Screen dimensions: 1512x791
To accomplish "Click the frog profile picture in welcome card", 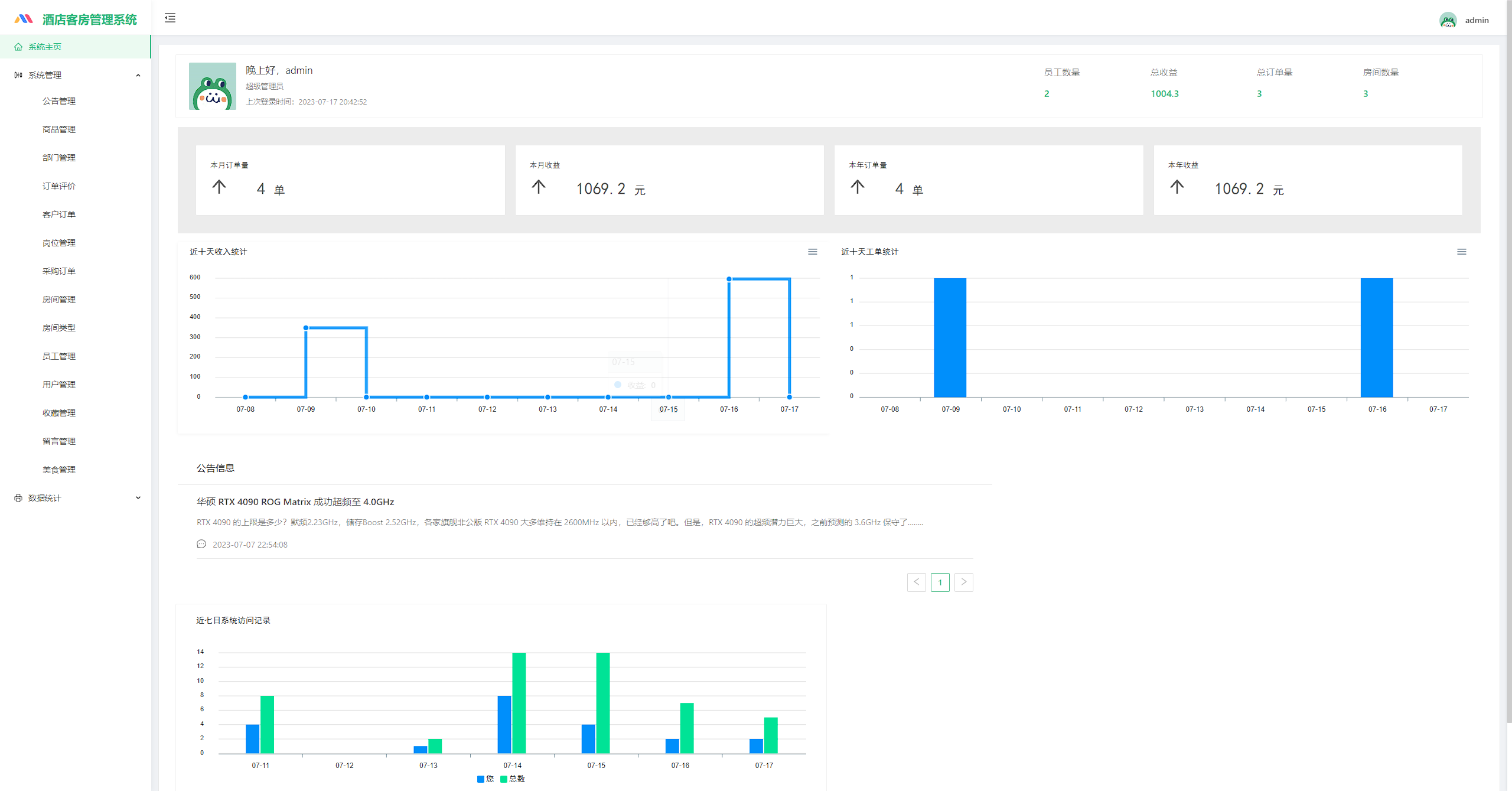I will [213, 86].
